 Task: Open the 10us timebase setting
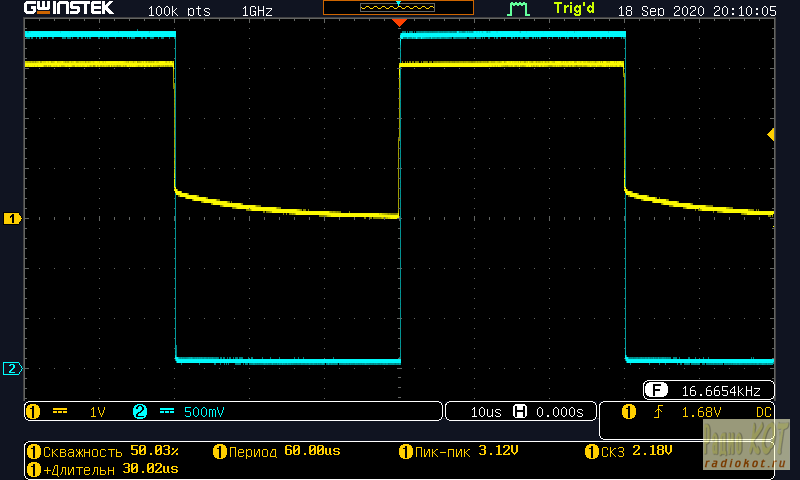point(484,411)
